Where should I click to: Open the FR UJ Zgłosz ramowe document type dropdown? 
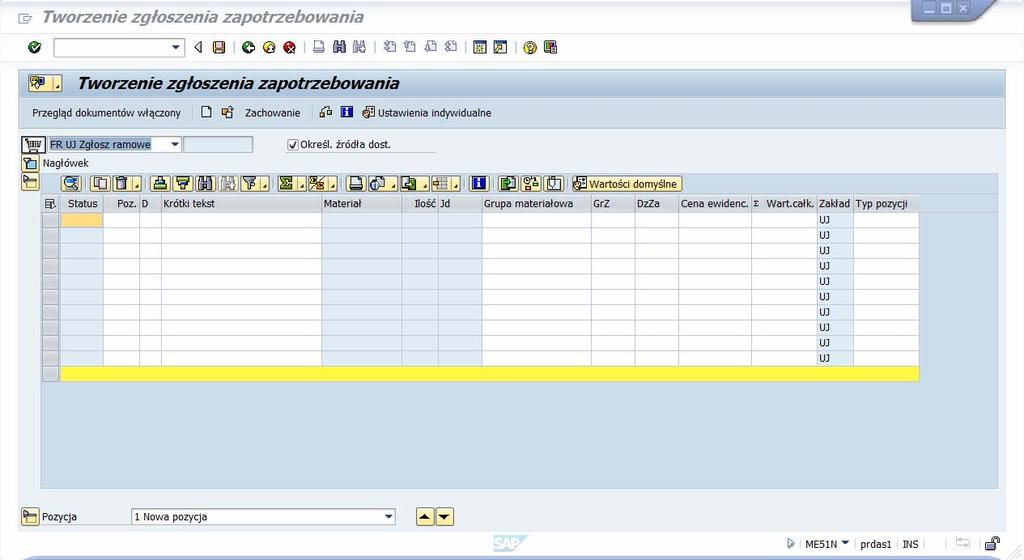(175, 144)
